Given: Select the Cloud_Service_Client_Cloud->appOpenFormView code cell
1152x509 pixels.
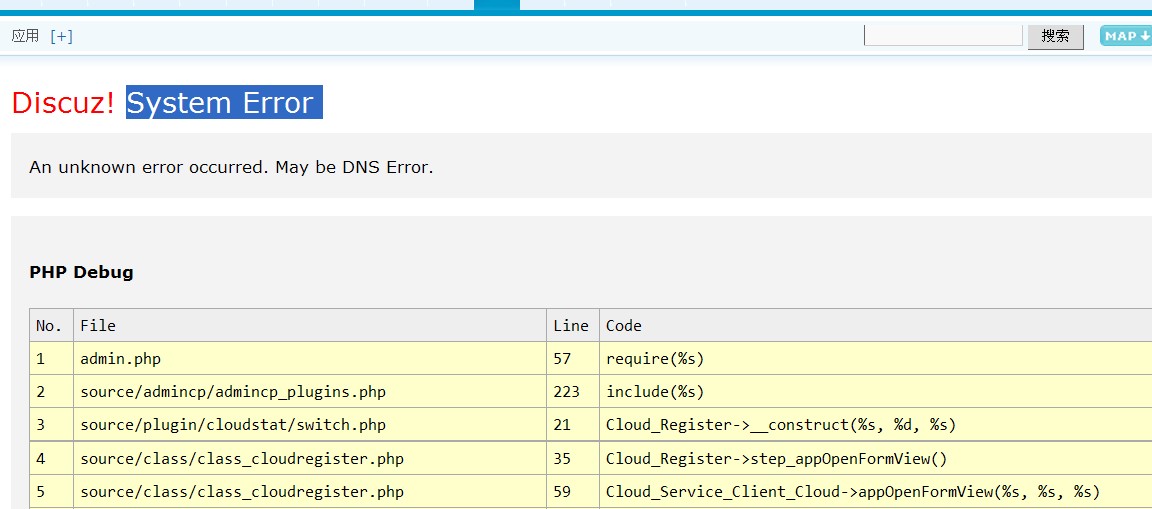Looking at the screenshot, I should coord(876,491).
